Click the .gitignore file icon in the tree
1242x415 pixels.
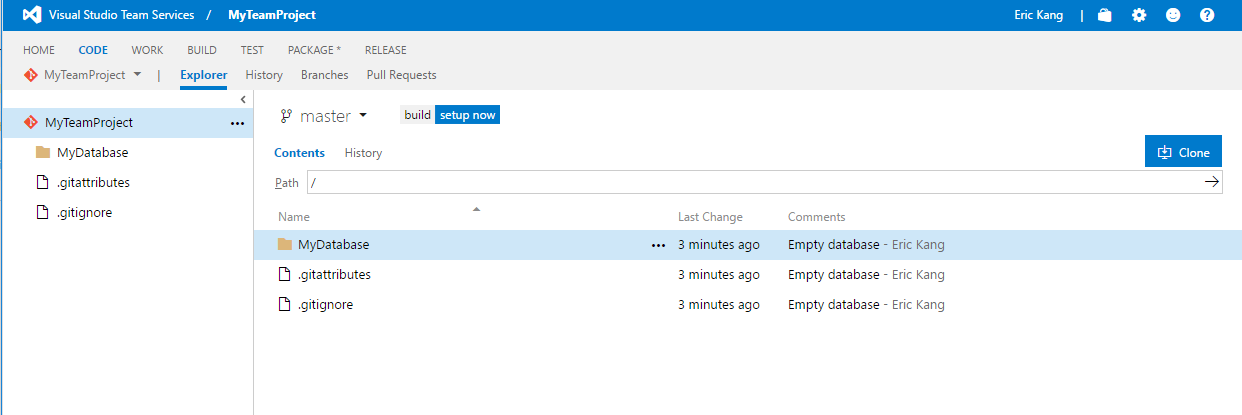[x=43, y=213]
